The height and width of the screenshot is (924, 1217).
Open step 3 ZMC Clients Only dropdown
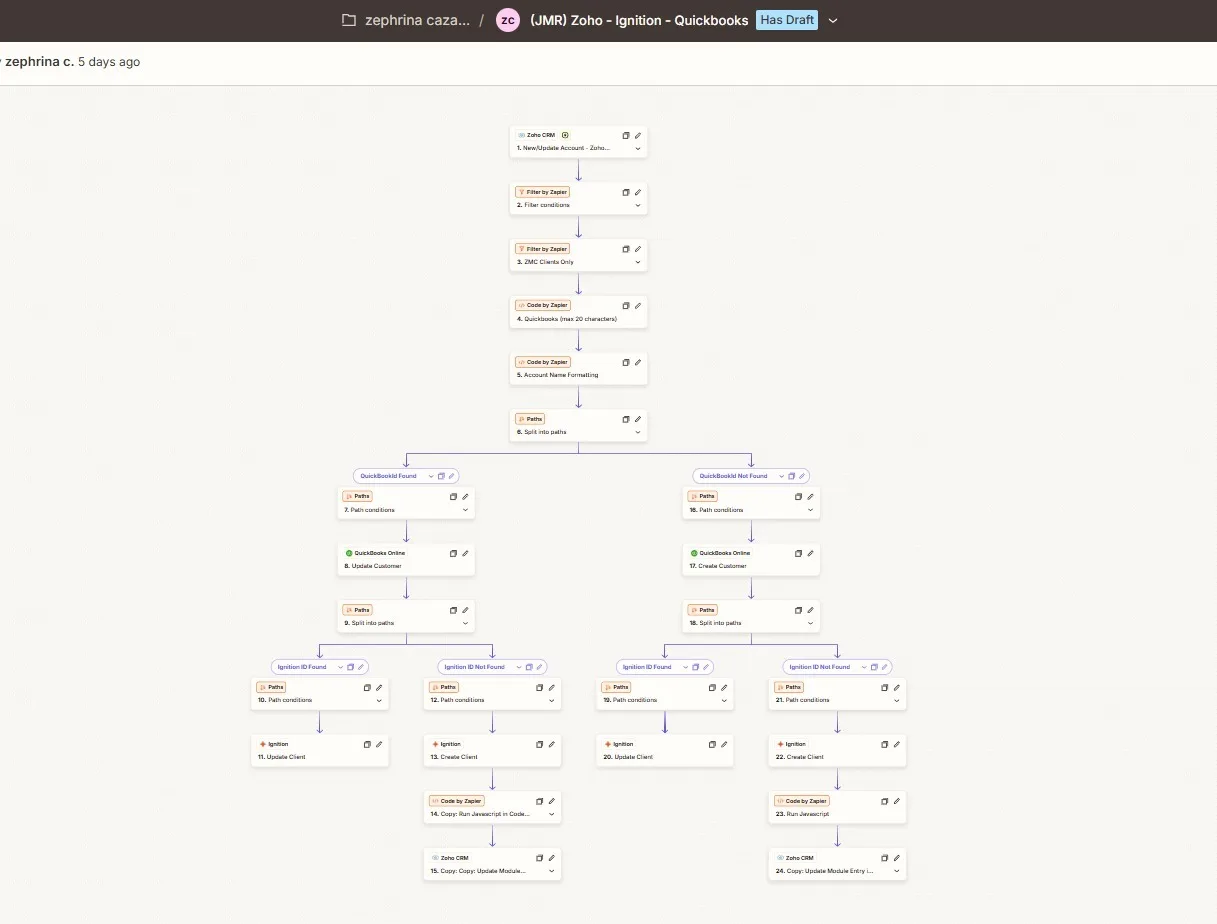(638, 262)
